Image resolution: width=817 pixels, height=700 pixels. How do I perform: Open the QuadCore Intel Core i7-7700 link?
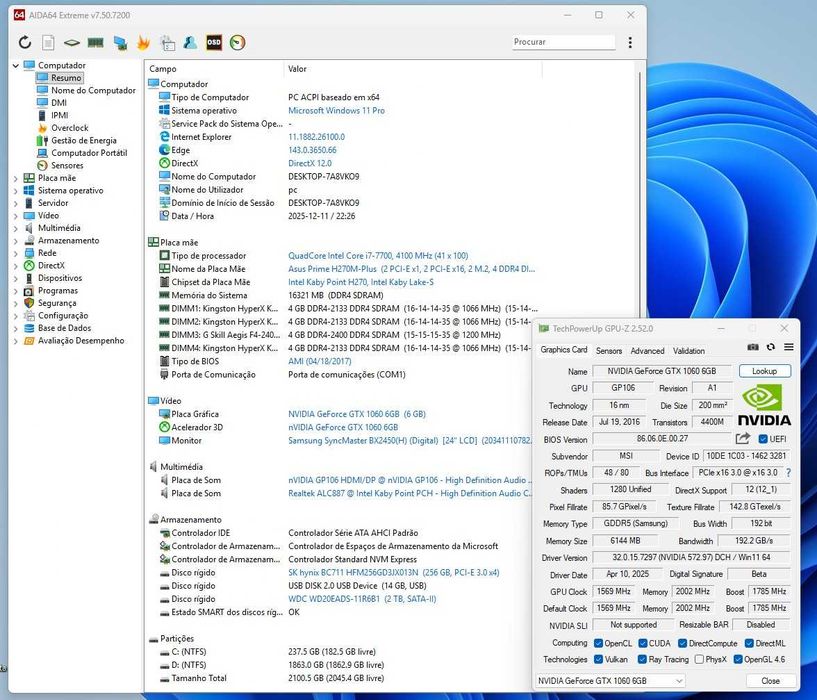(x=378, y=255)
